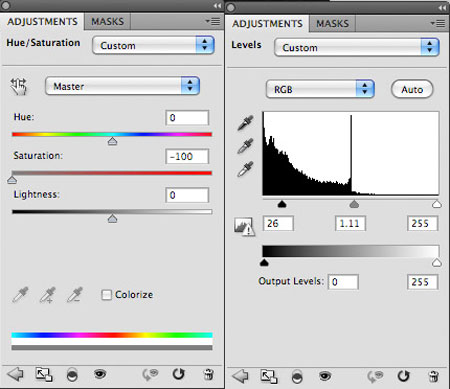450x389 pixels.
Task: Open the RGB channel dropdown
Action: click(x=320, y=89)
